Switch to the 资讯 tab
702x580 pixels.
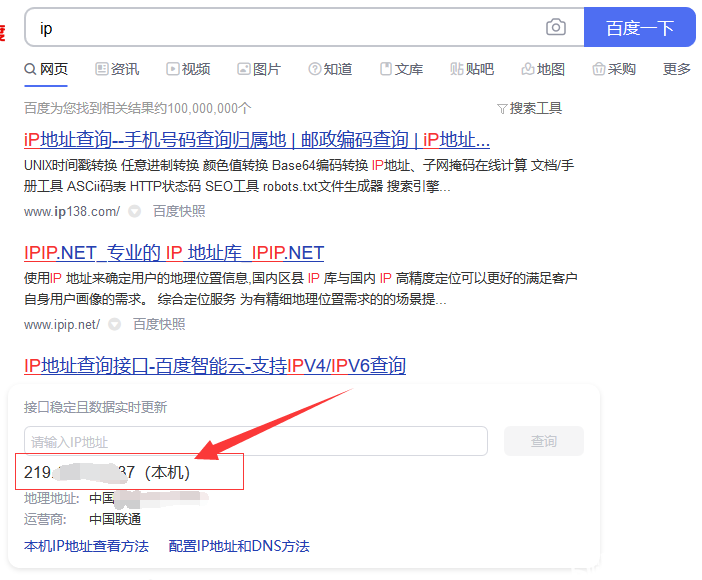[x=117, y=69]
